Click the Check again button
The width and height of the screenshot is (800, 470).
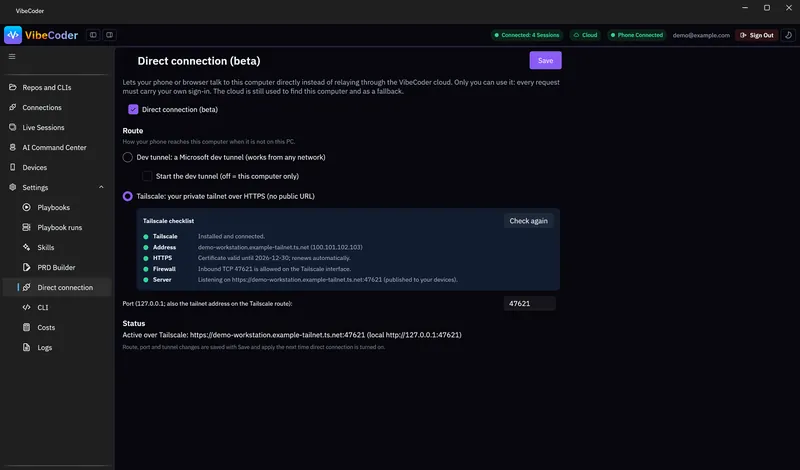pos(529,221)
